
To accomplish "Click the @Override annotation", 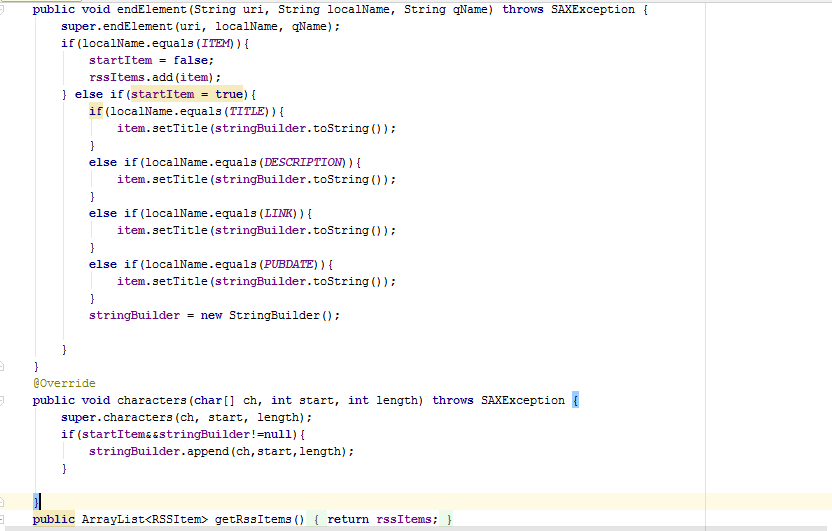I will pos(64,383).
